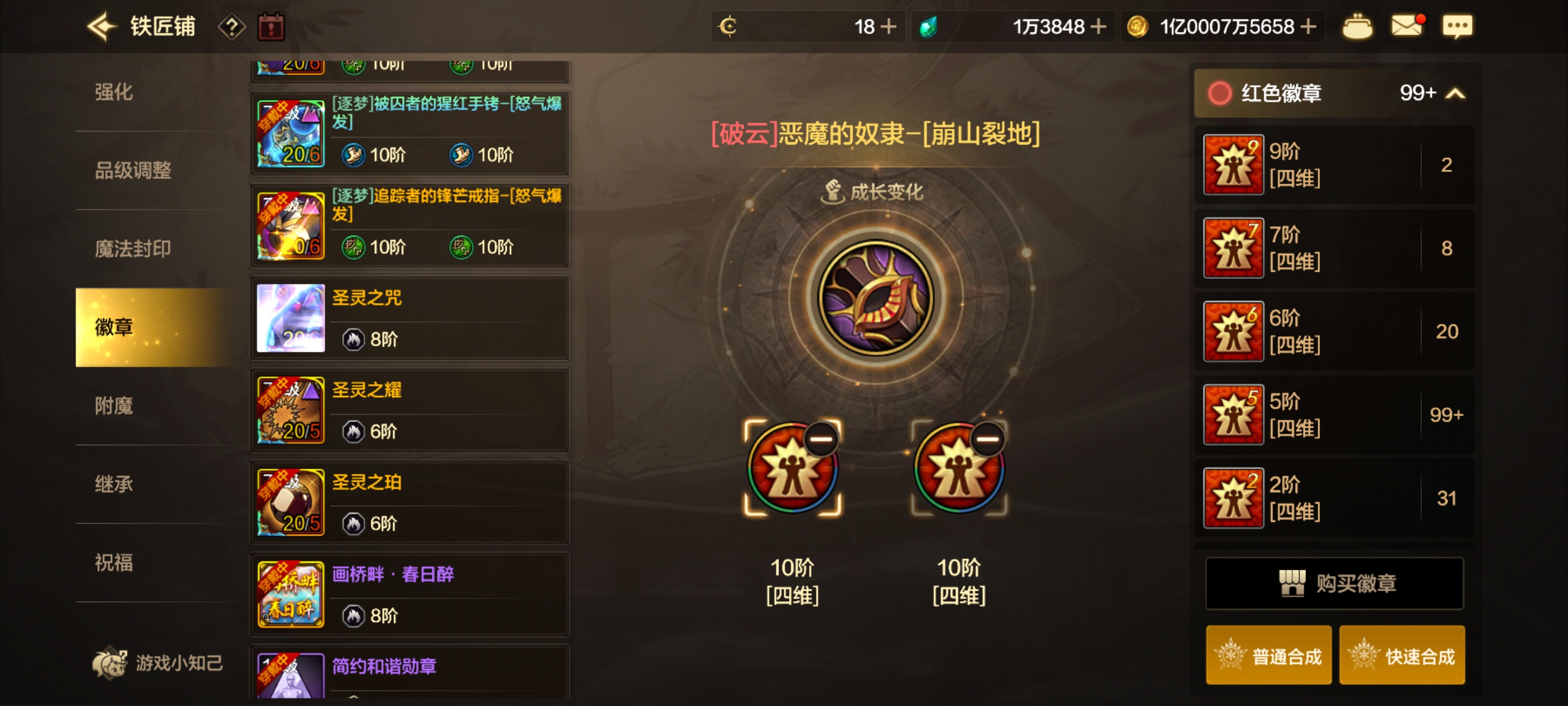Switch to the 附魔 tab

click(x=114, y=406)
